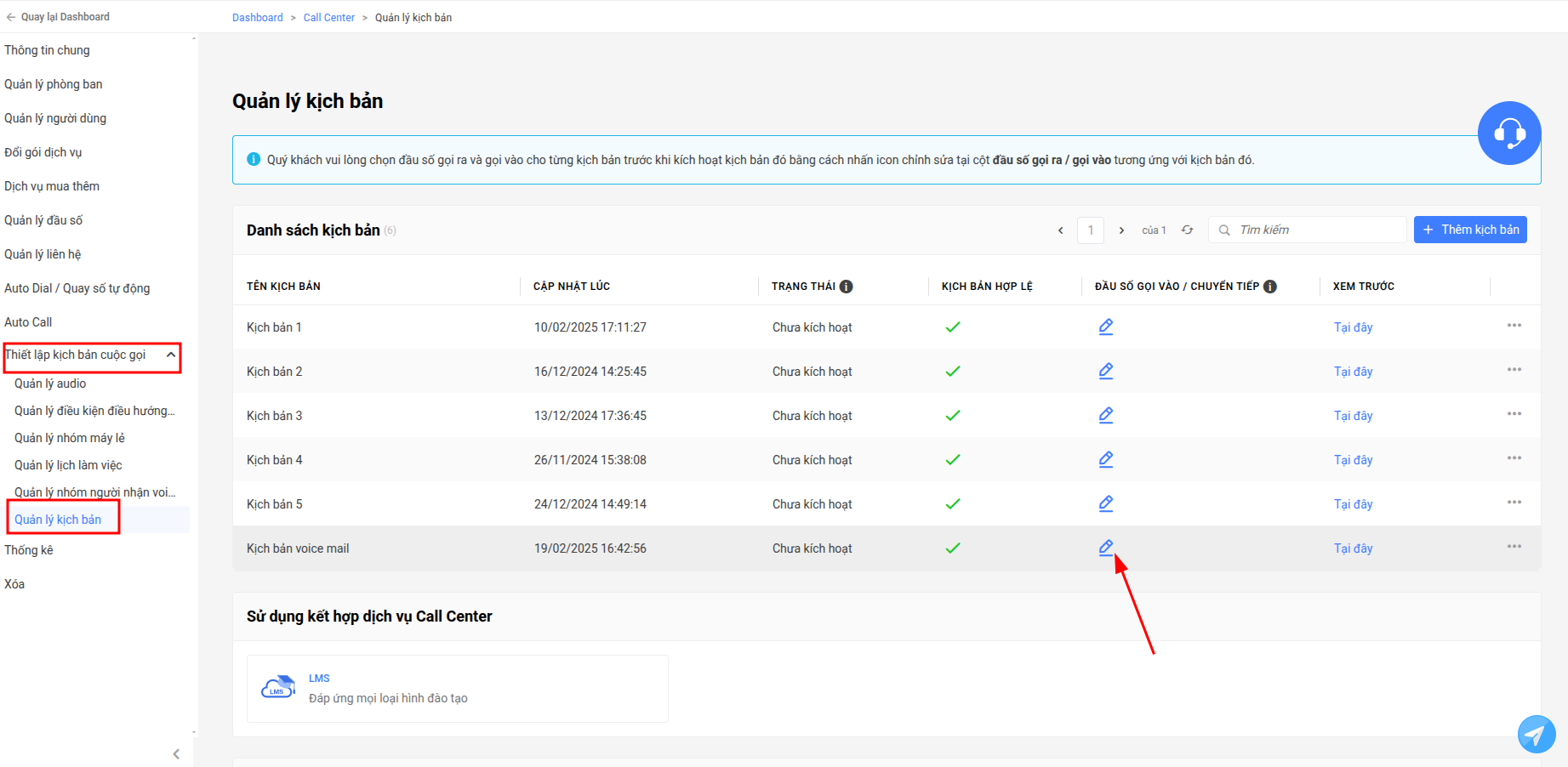Open Auto Call menu item

28,322
